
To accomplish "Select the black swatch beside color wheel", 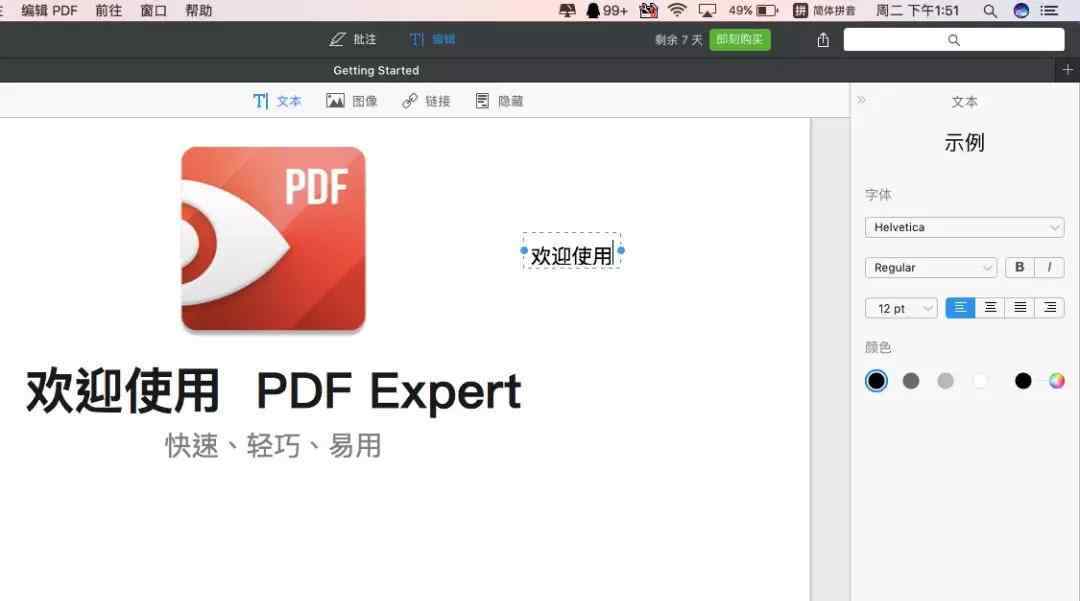I will click(x=1023, y=381).
